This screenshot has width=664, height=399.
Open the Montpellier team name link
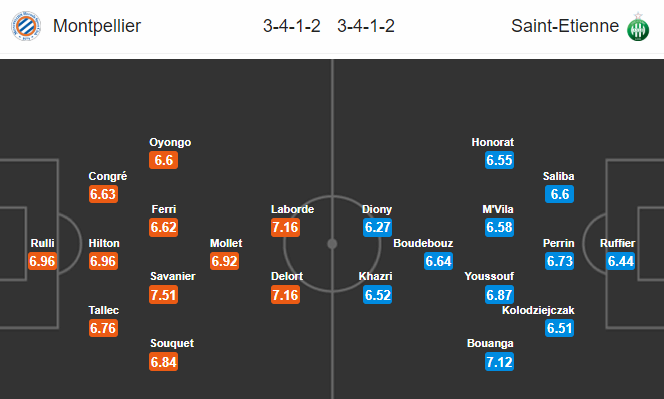[97, 26]
